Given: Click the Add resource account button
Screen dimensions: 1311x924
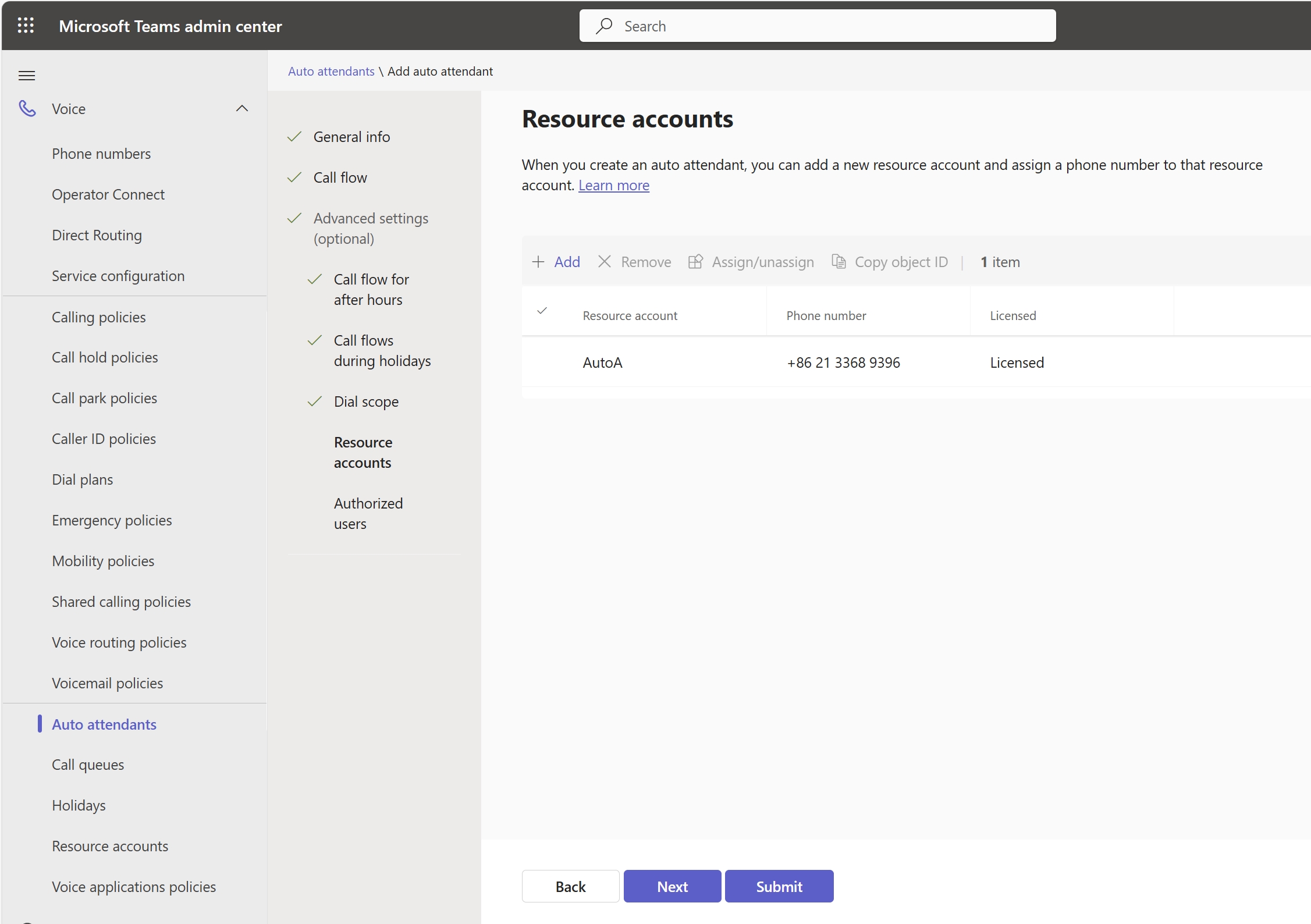Looking at the screenshot, I should pyautogui.click(x=556, y=262).
